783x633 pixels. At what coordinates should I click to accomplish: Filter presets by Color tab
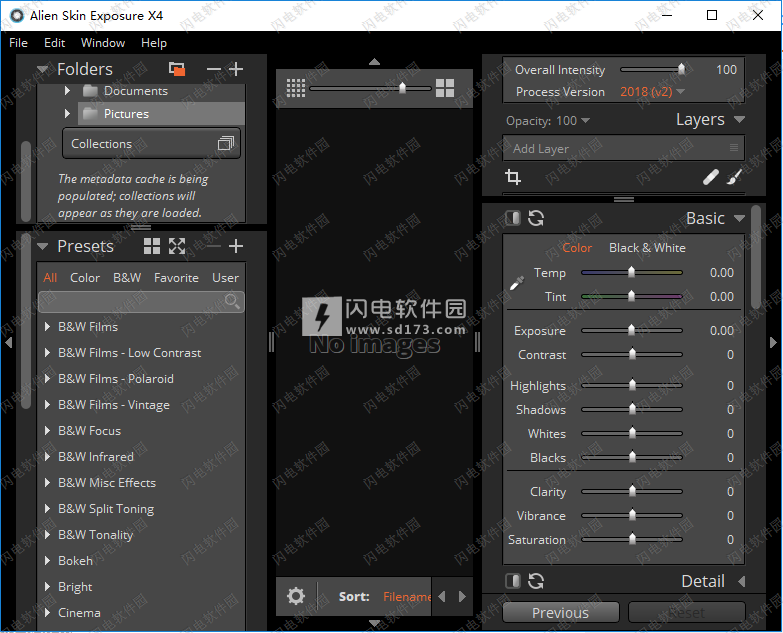tap(85, 278)
